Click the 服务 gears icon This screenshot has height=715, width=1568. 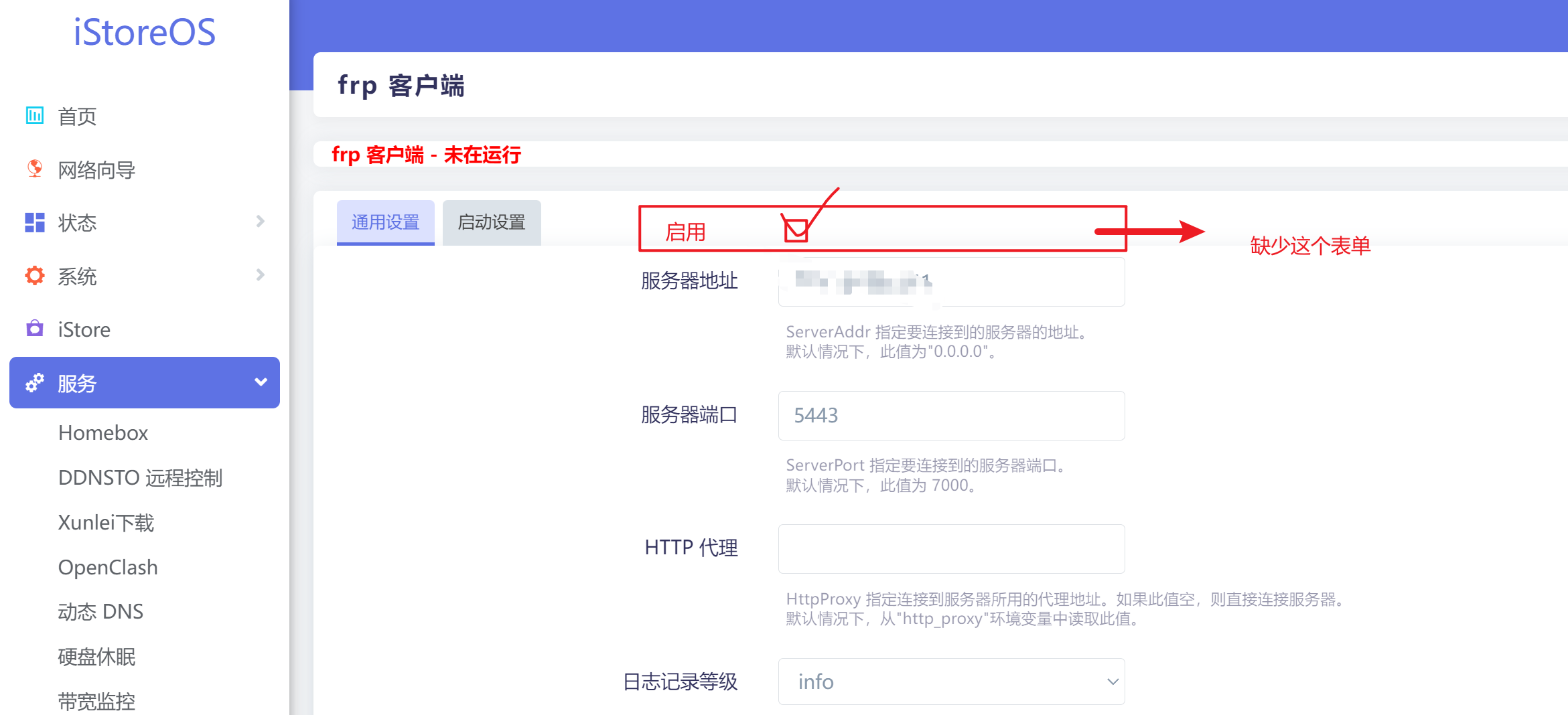click(x=34, y=383)
